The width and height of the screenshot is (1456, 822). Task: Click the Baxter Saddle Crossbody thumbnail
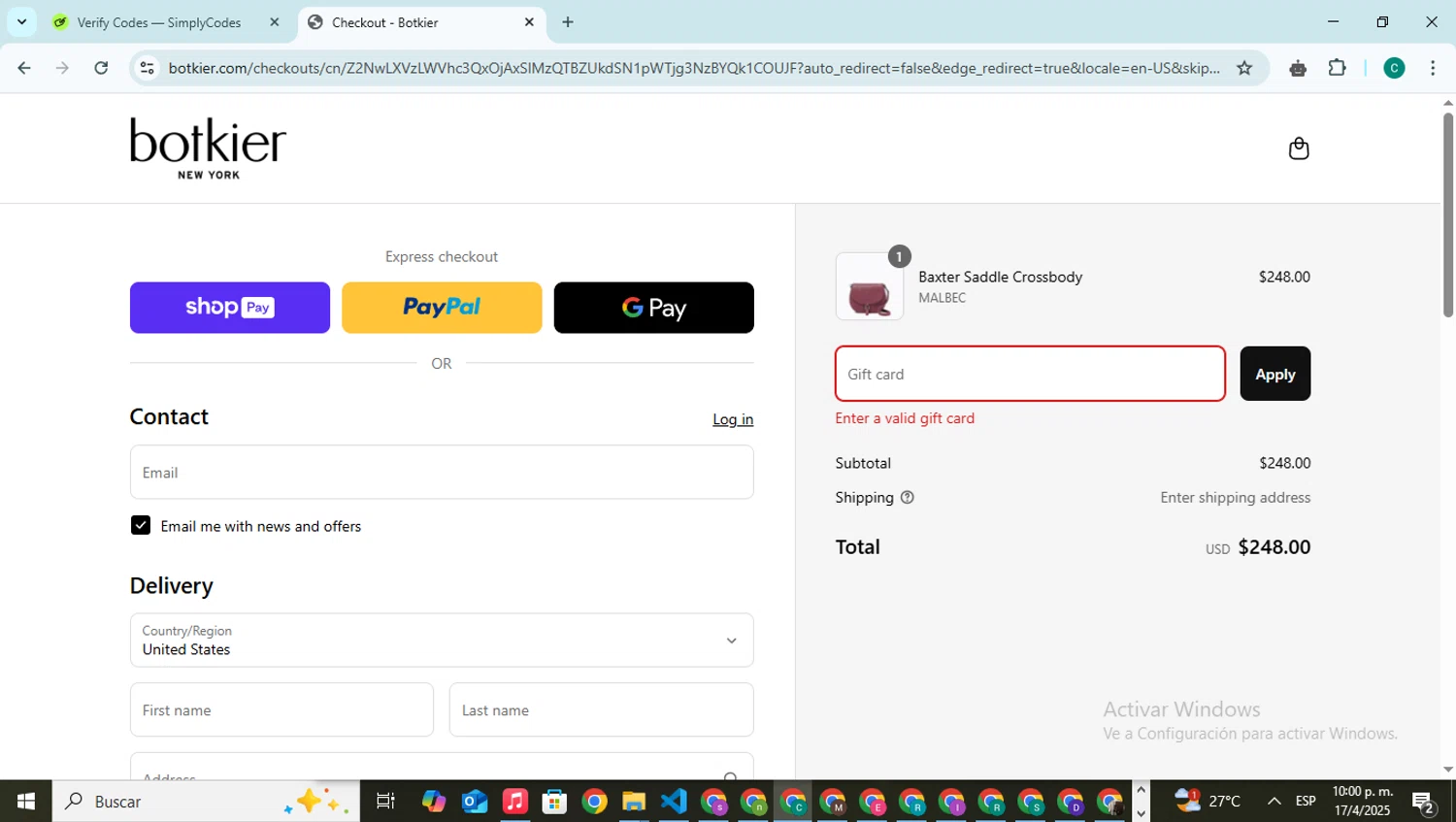tap(870, 286)
